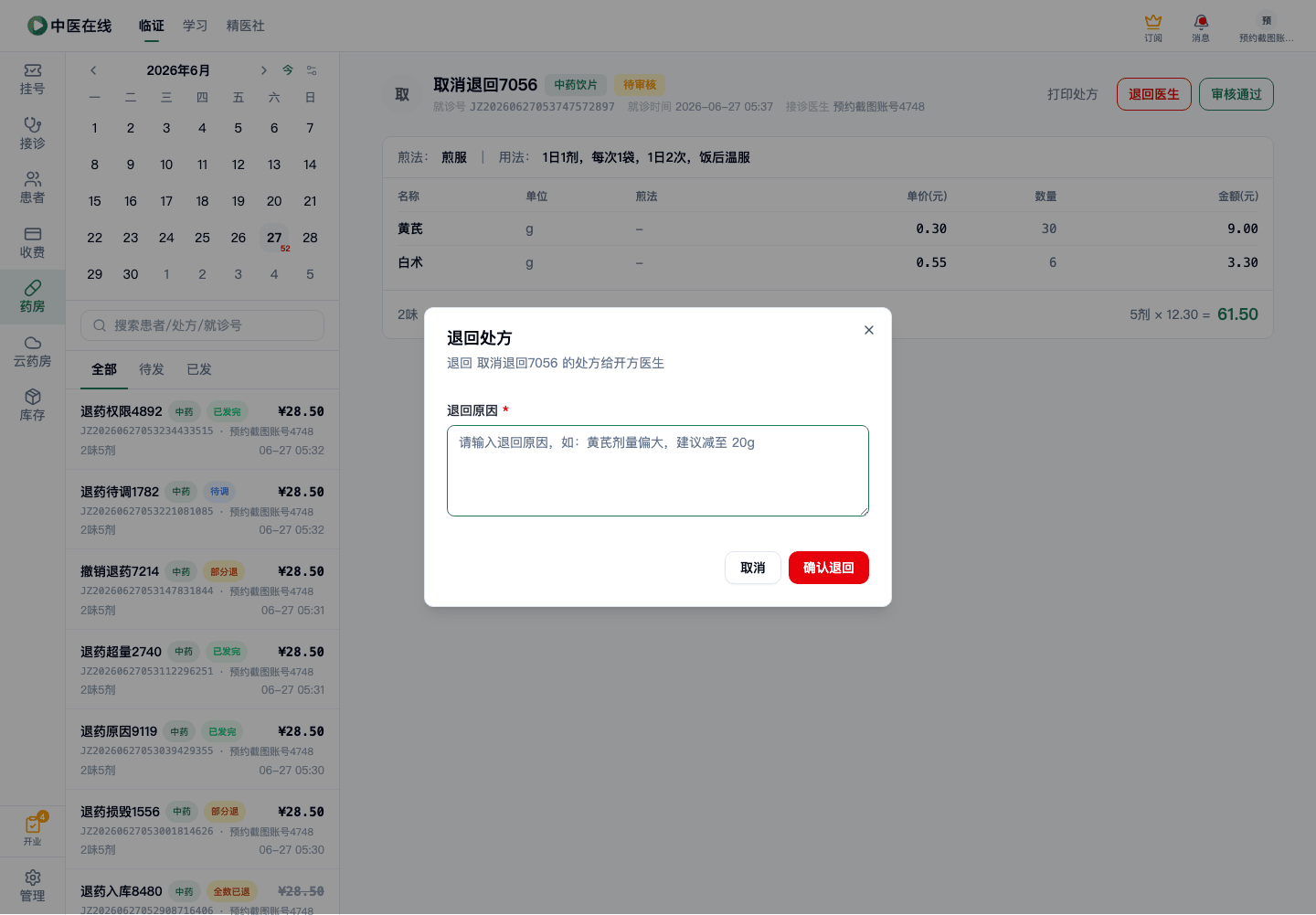The image size is (1316, 915).
Task: Click the 部分退 tag on 撤销退药7214
Action: click(x=224, y=572)
